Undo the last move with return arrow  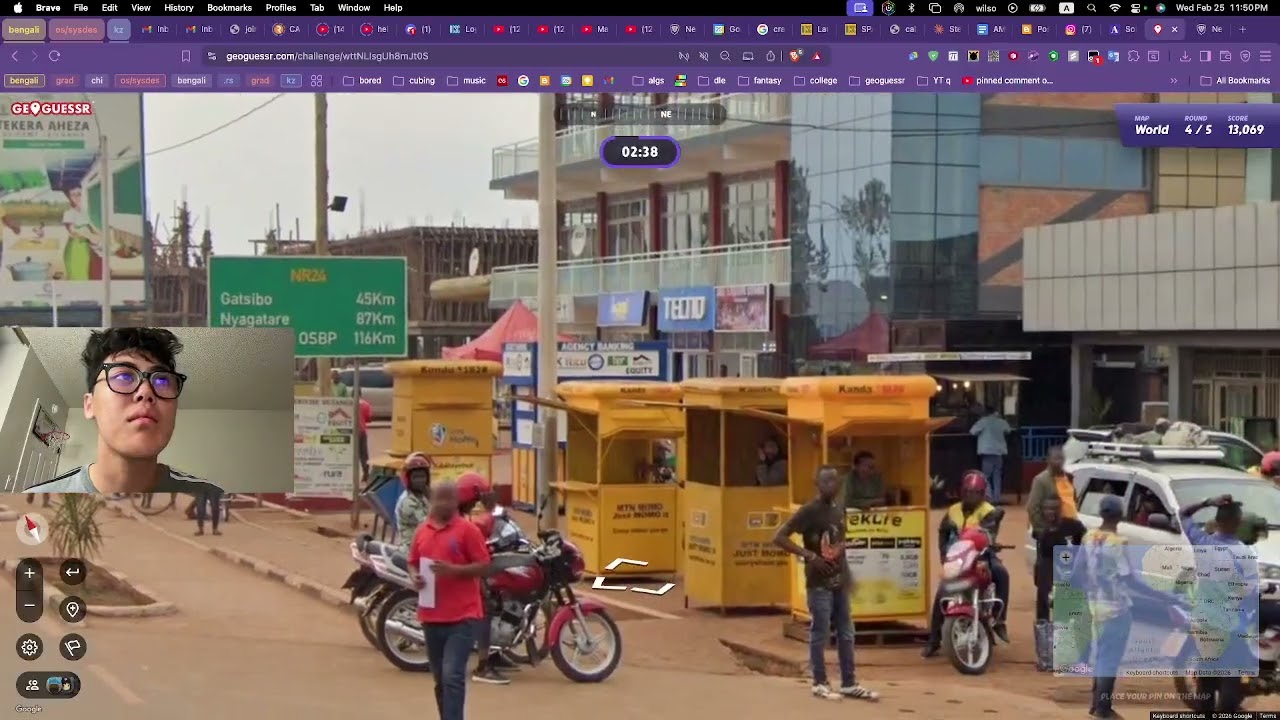(x=72, y=572)
